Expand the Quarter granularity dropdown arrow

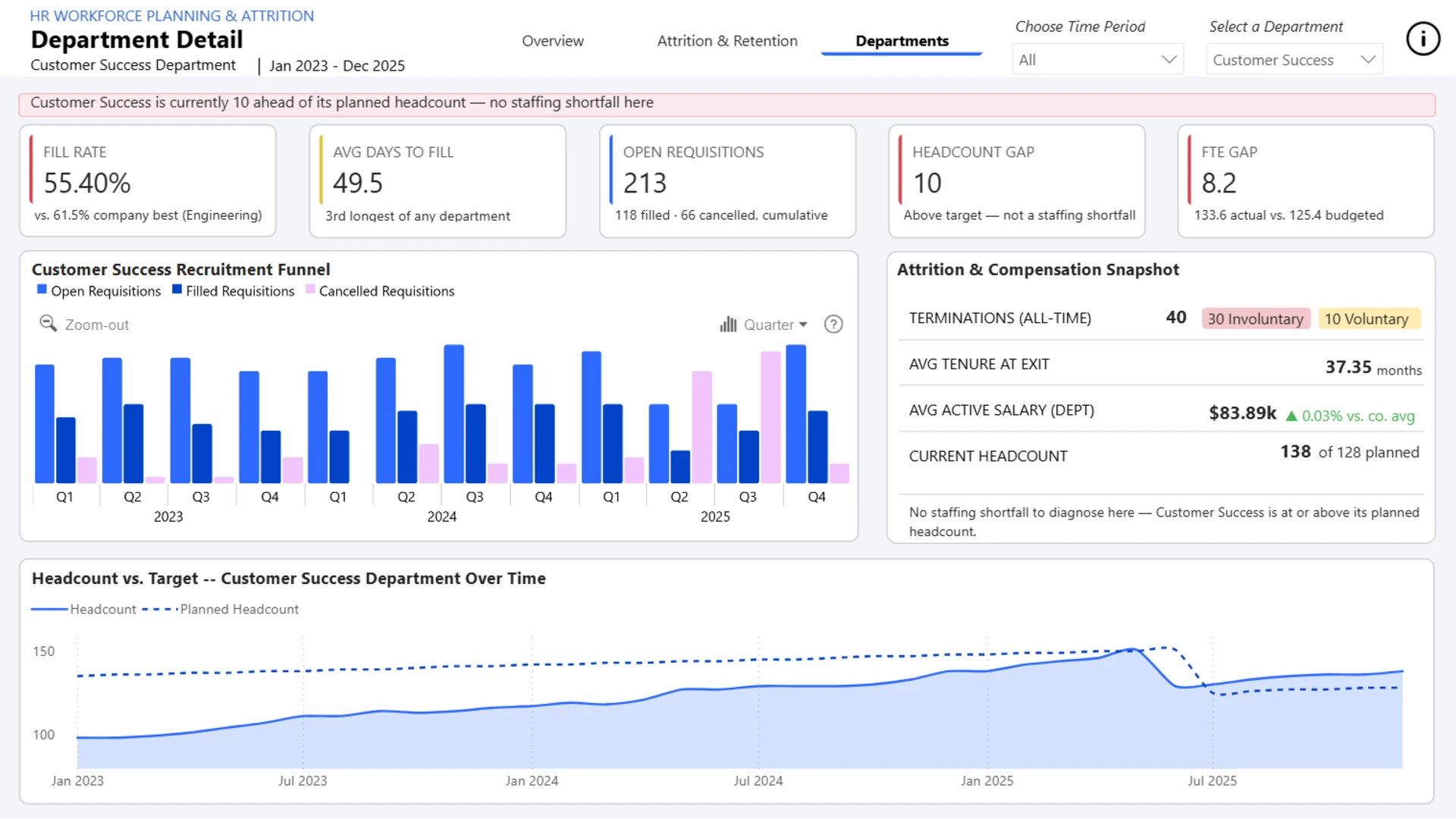[803, 325]
